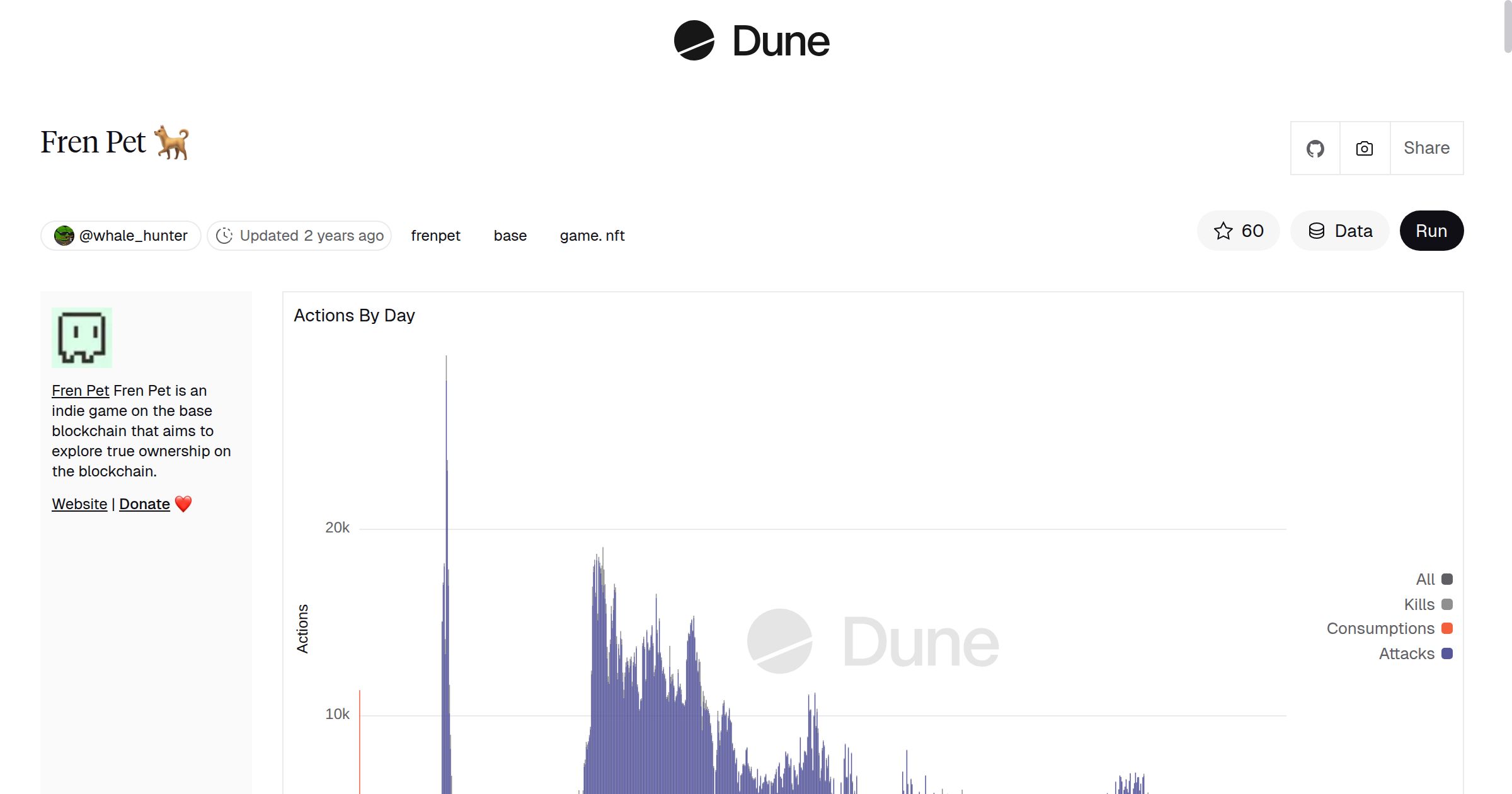The width and height of the screenshot is (1512, 794).
Task: Click the Dune logo icon
Action: pos(694,40)
